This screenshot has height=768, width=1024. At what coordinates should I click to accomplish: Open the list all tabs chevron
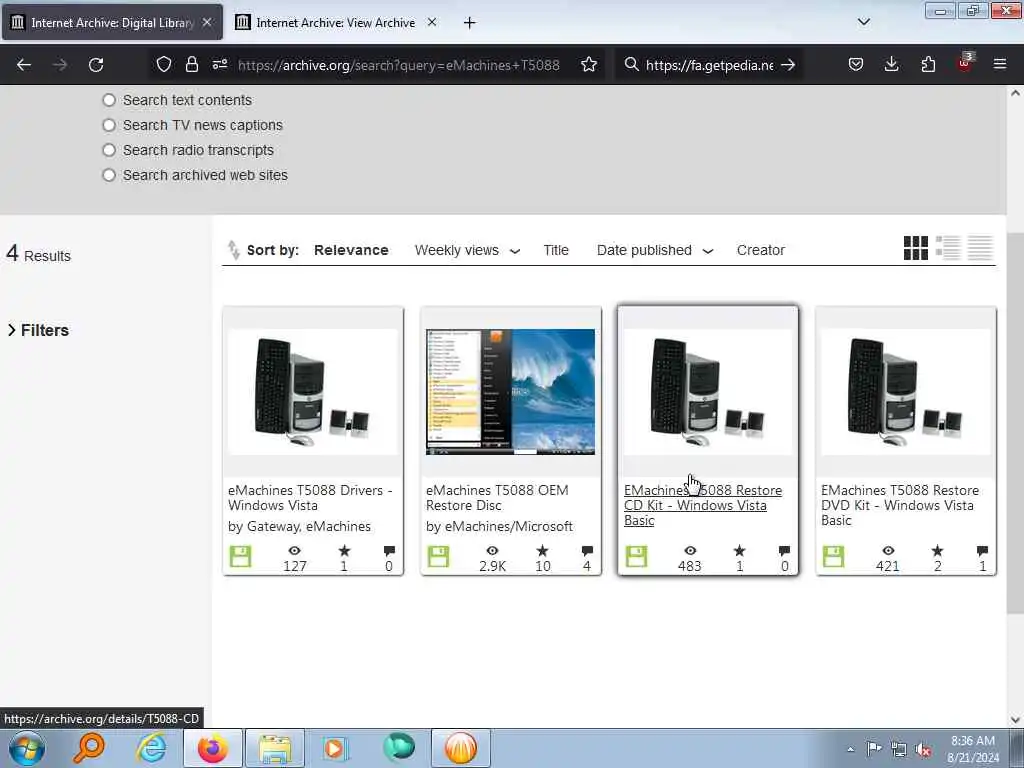863,22
